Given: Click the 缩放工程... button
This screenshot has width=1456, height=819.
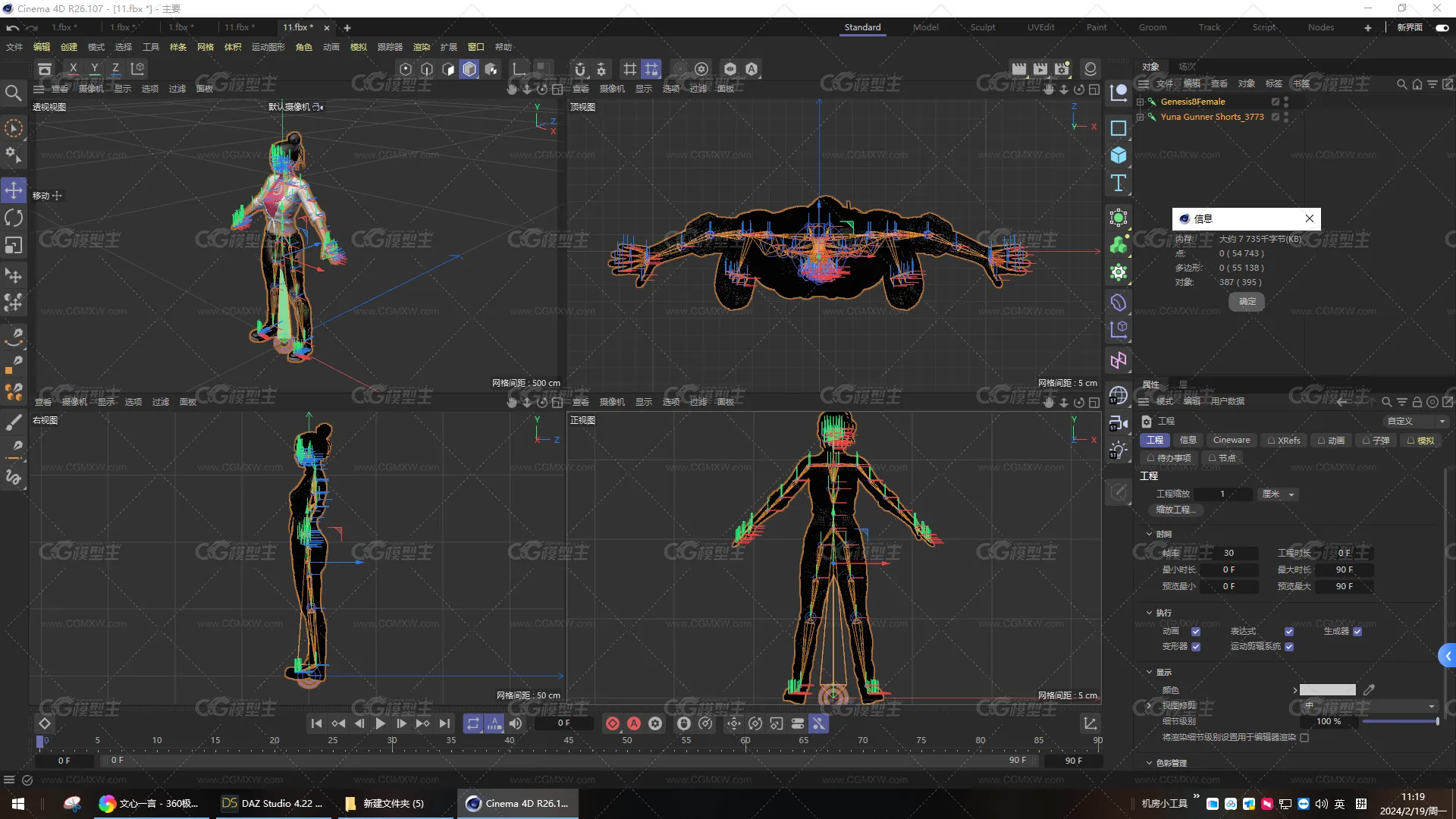Looking at the screenshot, I should 1175,510.
